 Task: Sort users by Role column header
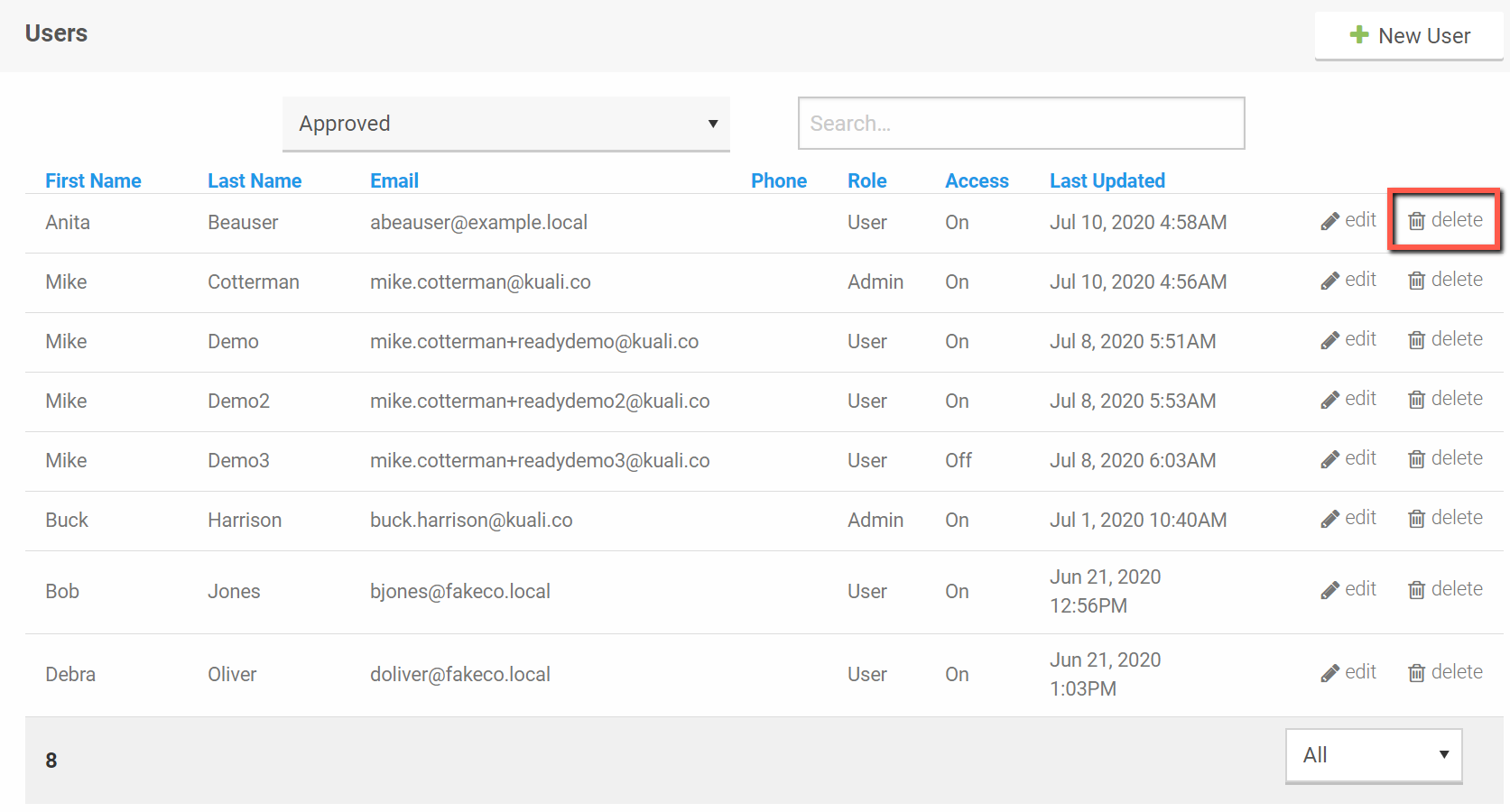pyautogui.click(x=866, y=180)
